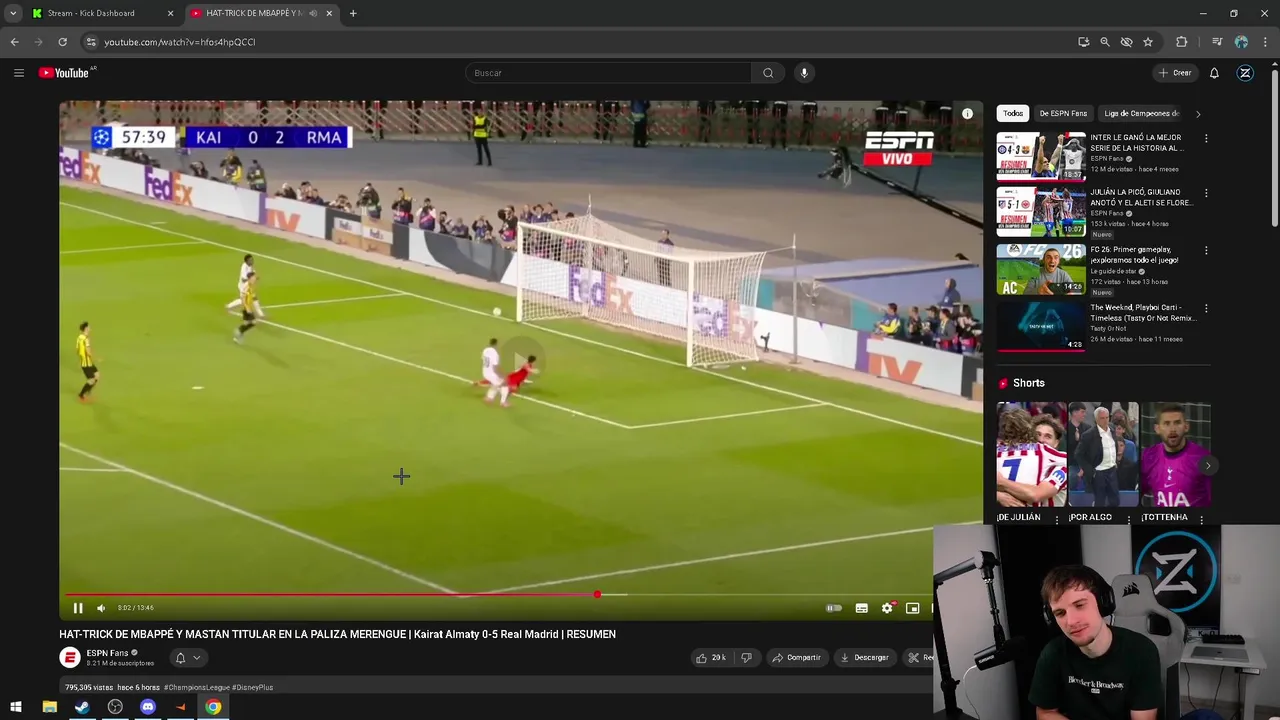Screen dimensions: 1280x720
Task: Open options menu for Inter video
Action: 1206,138
